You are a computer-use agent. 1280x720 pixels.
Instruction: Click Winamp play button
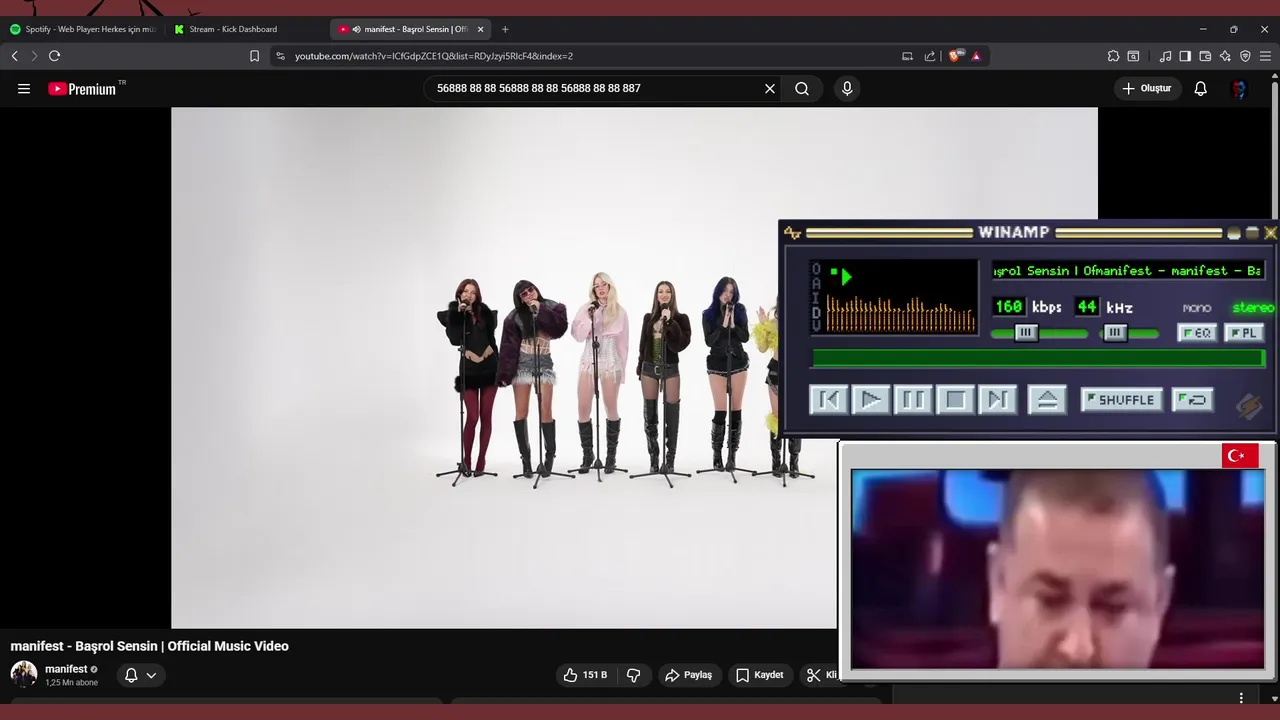[871, 400]
